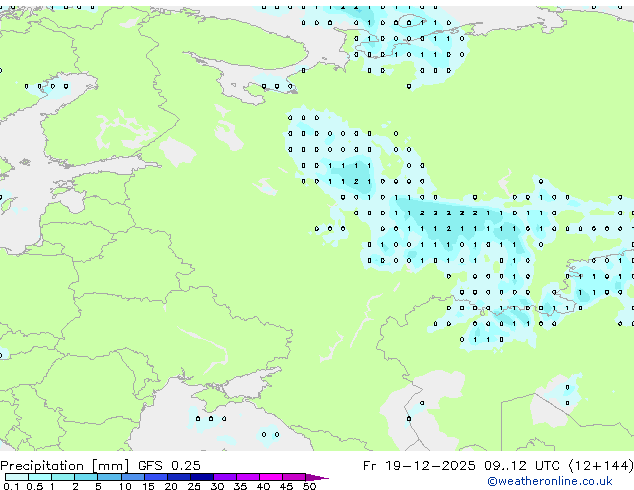Image resolution: width=634 pixels, height=490 pixels.
Task: Select the 30–35 mm purple swatch
Action: coord(225,477)
